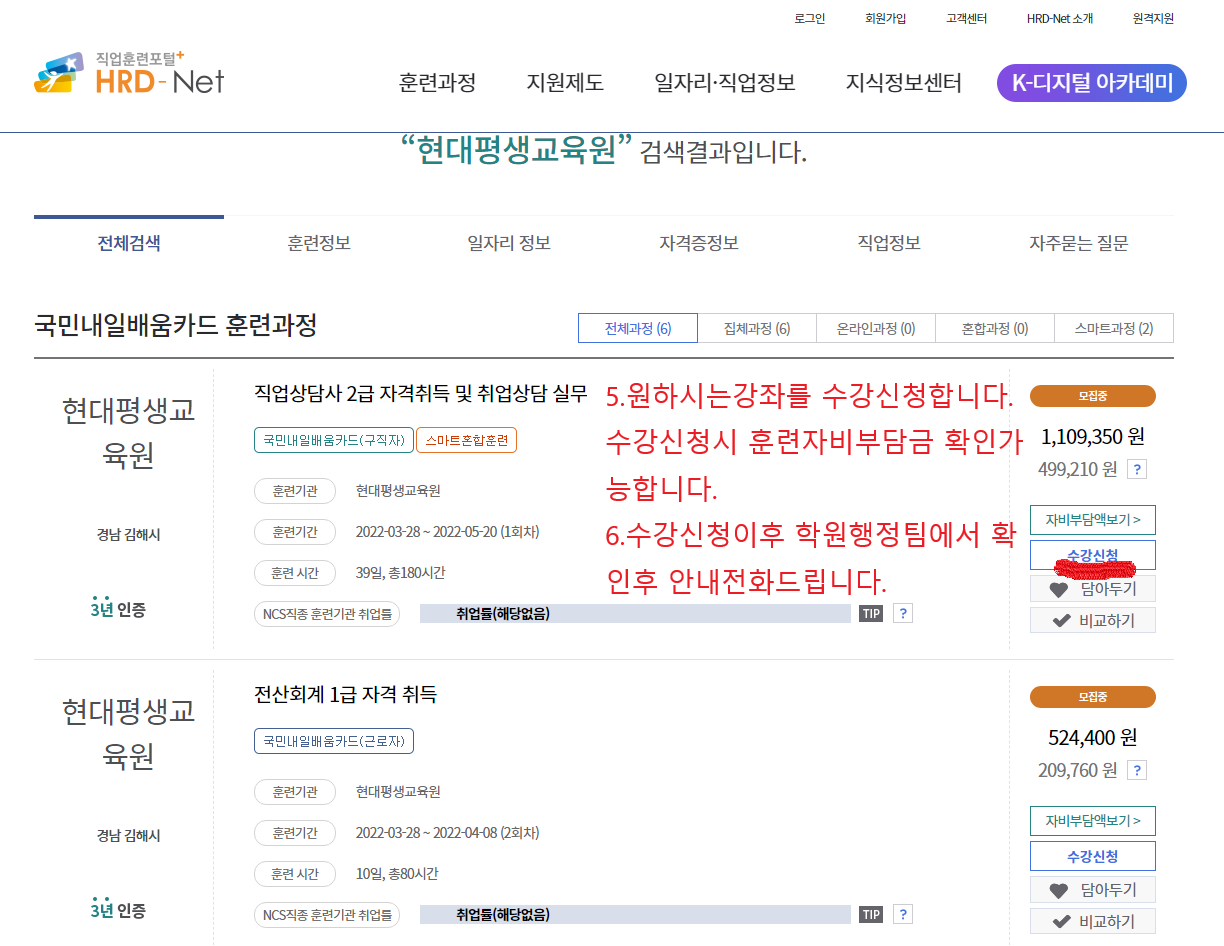
Task: Click 취업률 bar in 직업상담사 row
Action: tap(635, 614)
